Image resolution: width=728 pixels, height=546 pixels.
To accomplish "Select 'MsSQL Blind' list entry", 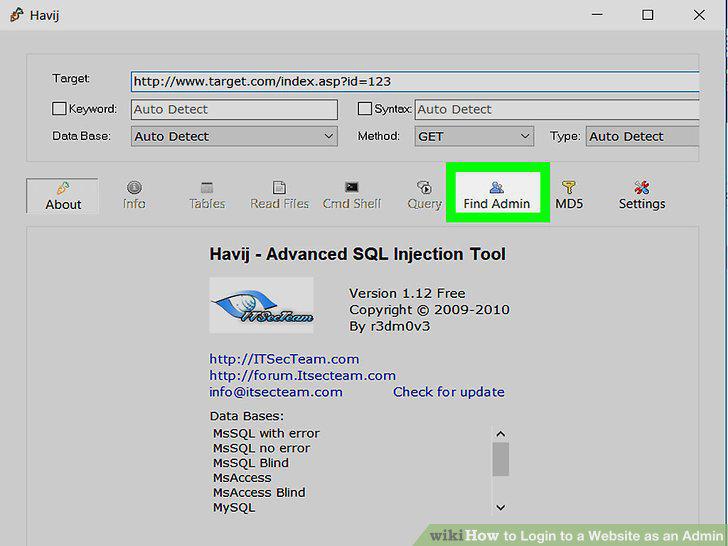I will click(x=251, y=463).
